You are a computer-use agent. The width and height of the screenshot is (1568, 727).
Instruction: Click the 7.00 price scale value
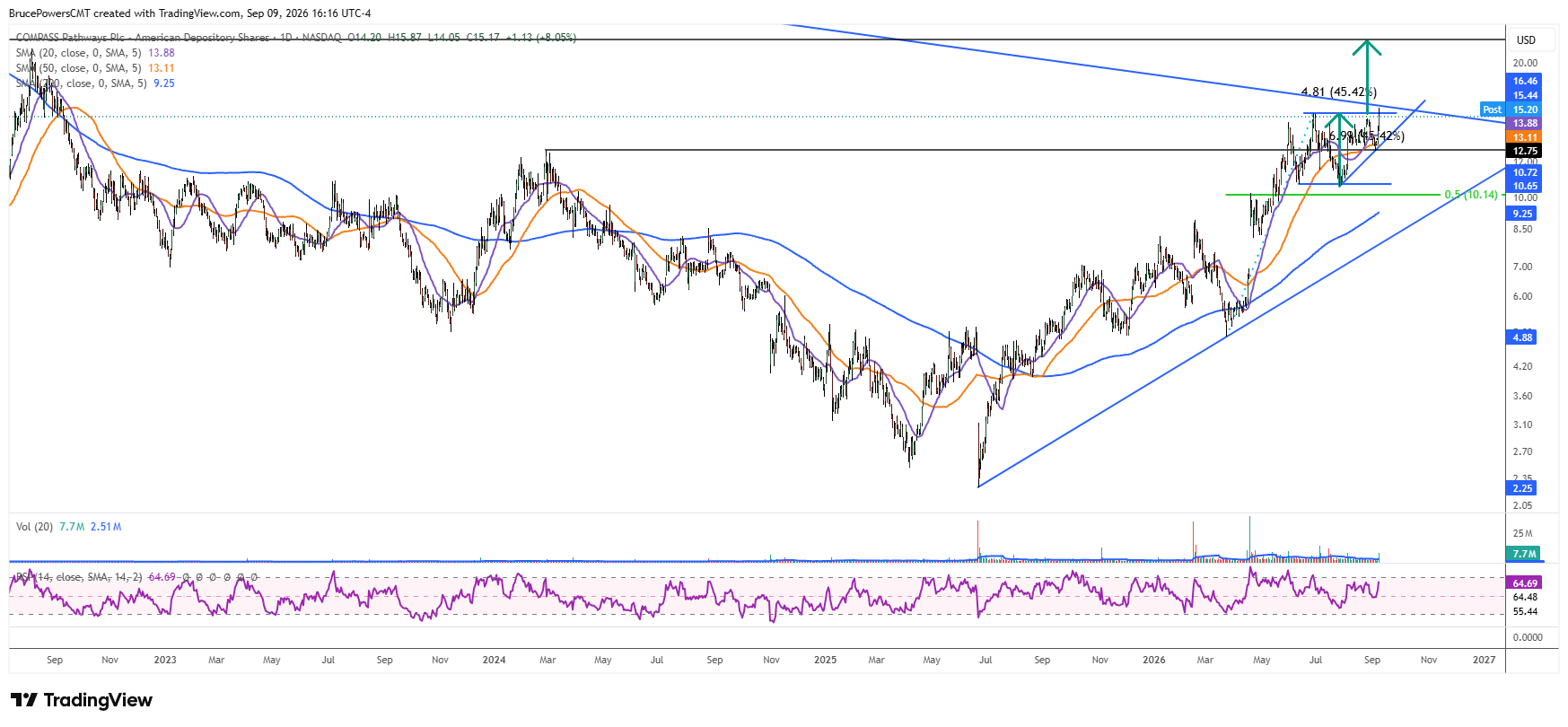[x=1522, y=267]
